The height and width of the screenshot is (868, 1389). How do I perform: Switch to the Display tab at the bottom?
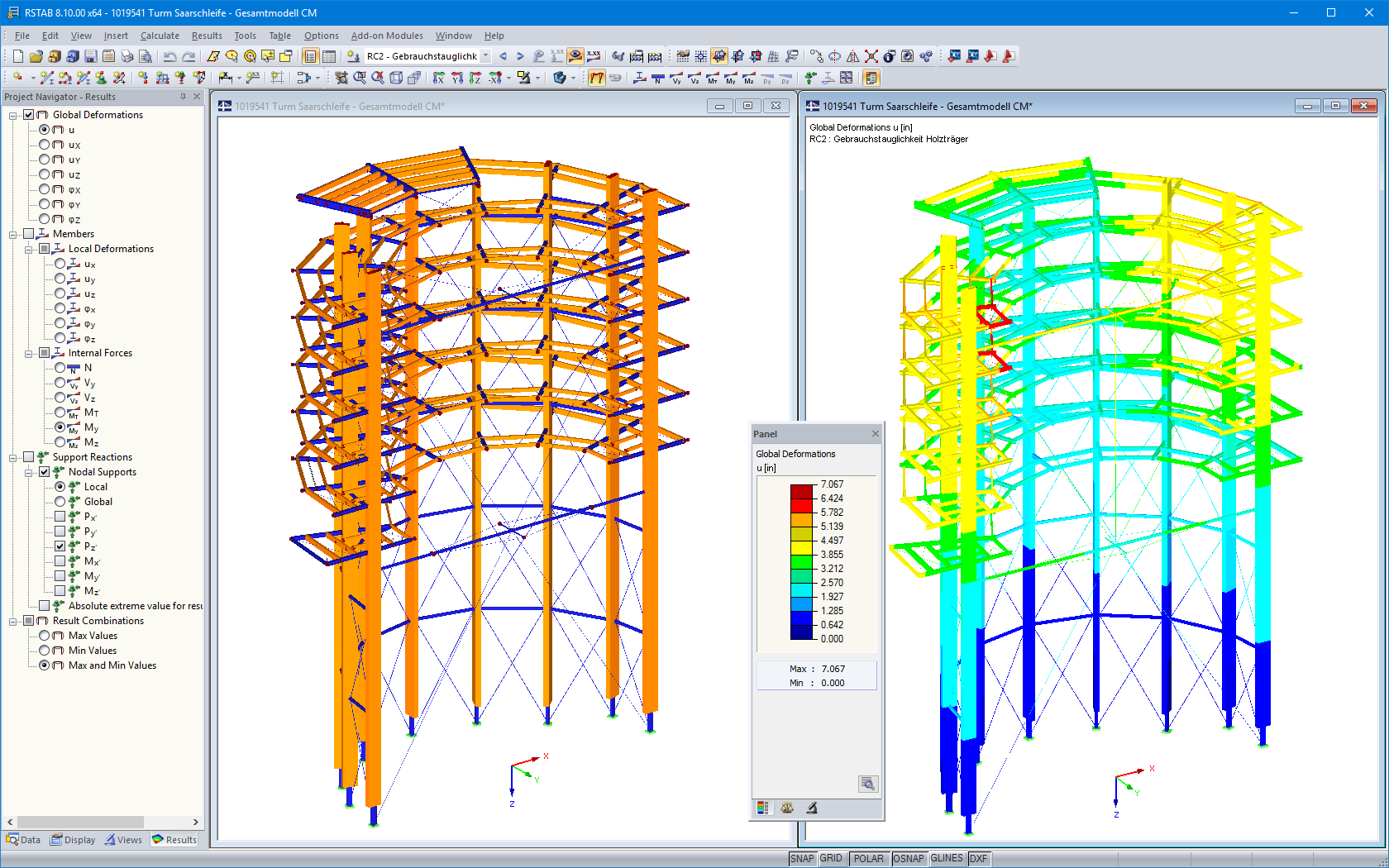click(73, 839)
